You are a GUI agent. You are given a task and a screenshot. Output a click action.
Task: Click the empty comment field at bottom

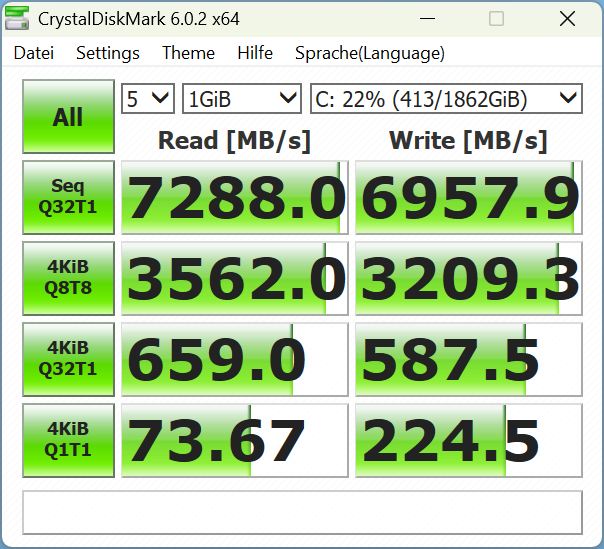coord(302,512)
